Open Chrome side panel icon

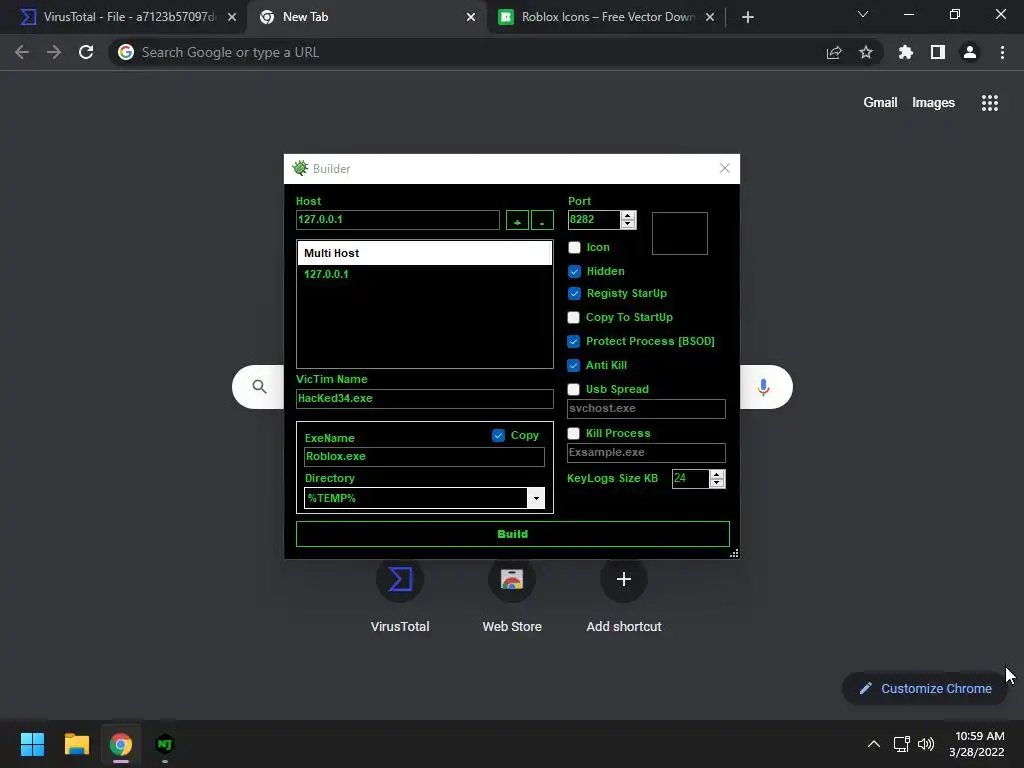click(x=938, y=52)
